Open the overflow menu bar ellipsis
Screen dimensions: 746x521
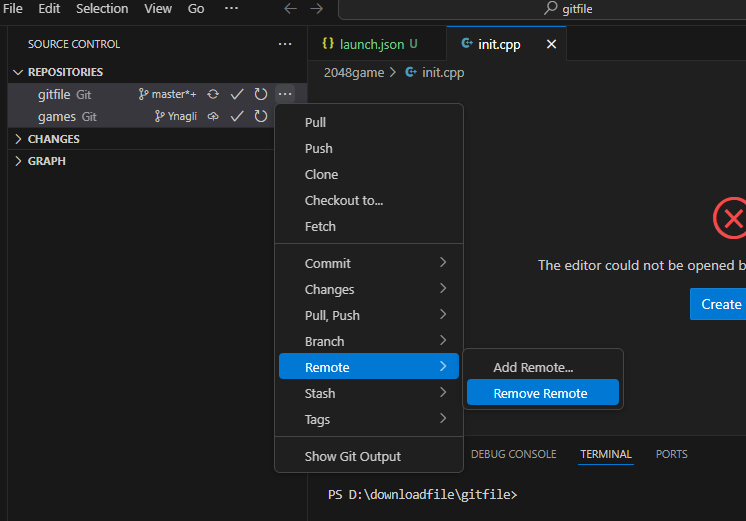coord(231,9)
